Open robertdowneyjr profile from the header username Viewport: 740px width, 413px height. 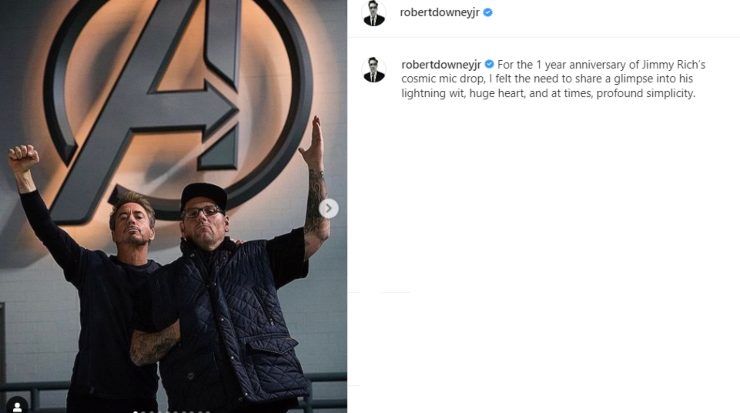439,13
